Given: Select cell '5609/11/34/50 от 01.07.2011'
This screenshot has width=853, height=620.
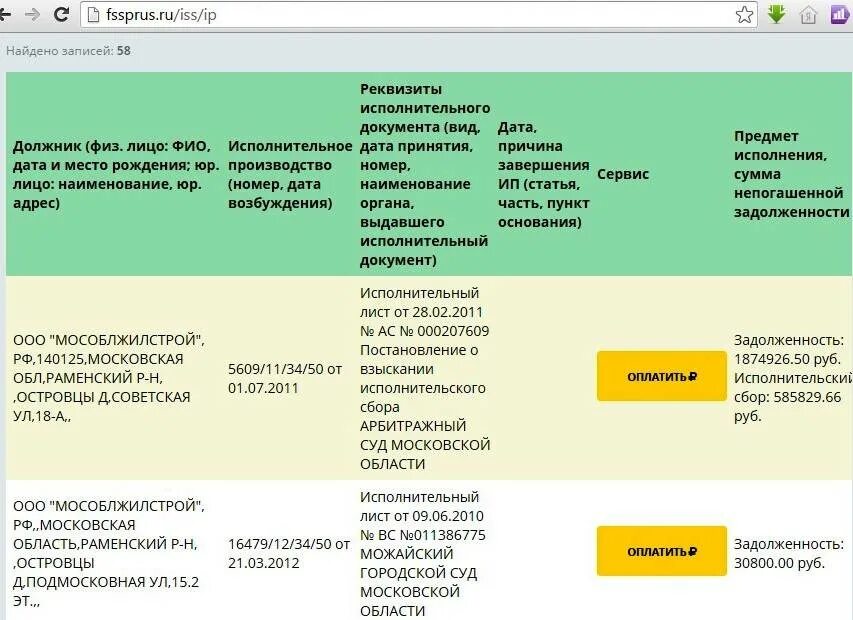Looking at the screenshot, I should point(285,379).
